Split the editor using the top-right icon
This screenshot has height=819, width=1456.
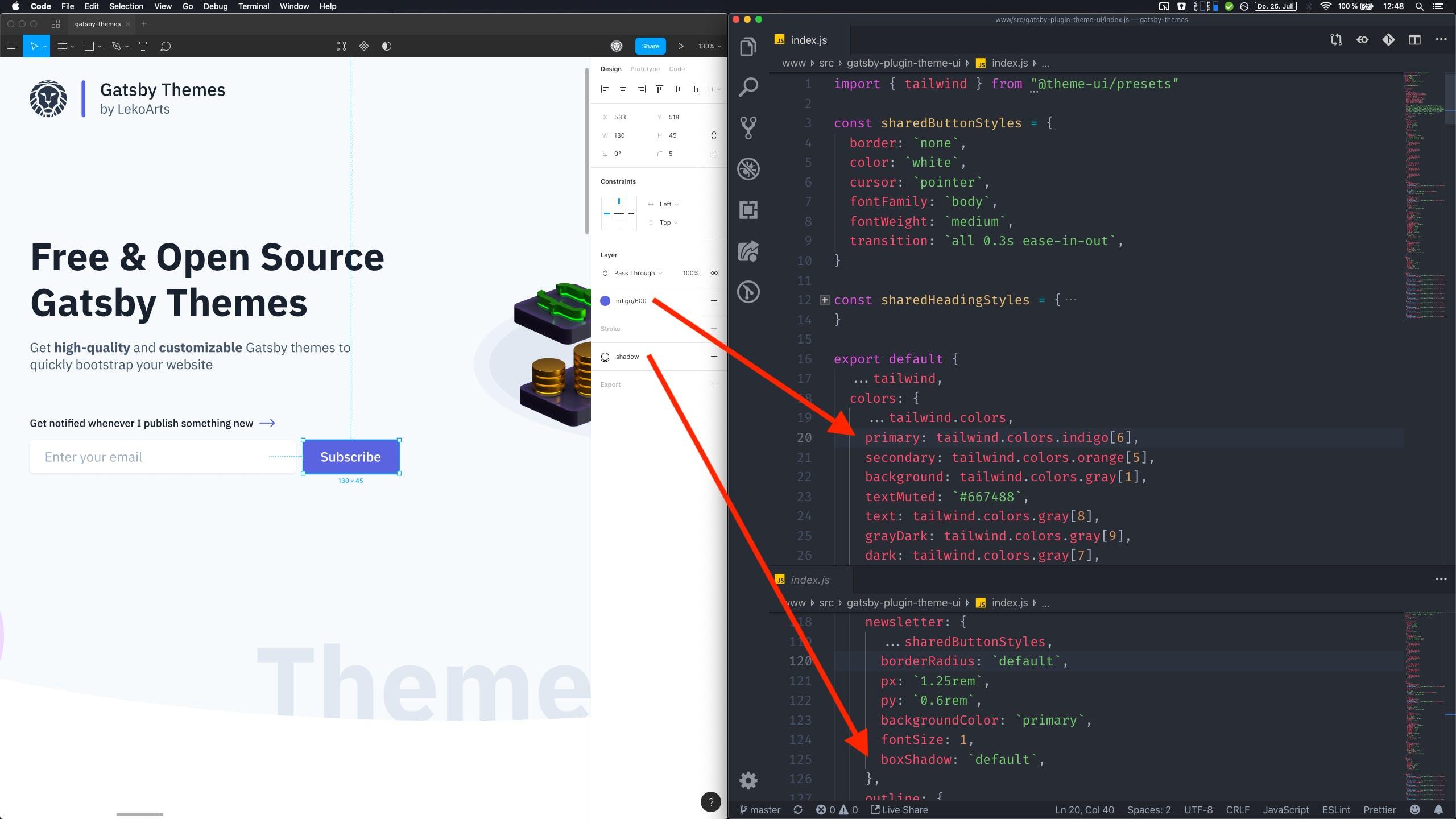[x=1414, y=40]
